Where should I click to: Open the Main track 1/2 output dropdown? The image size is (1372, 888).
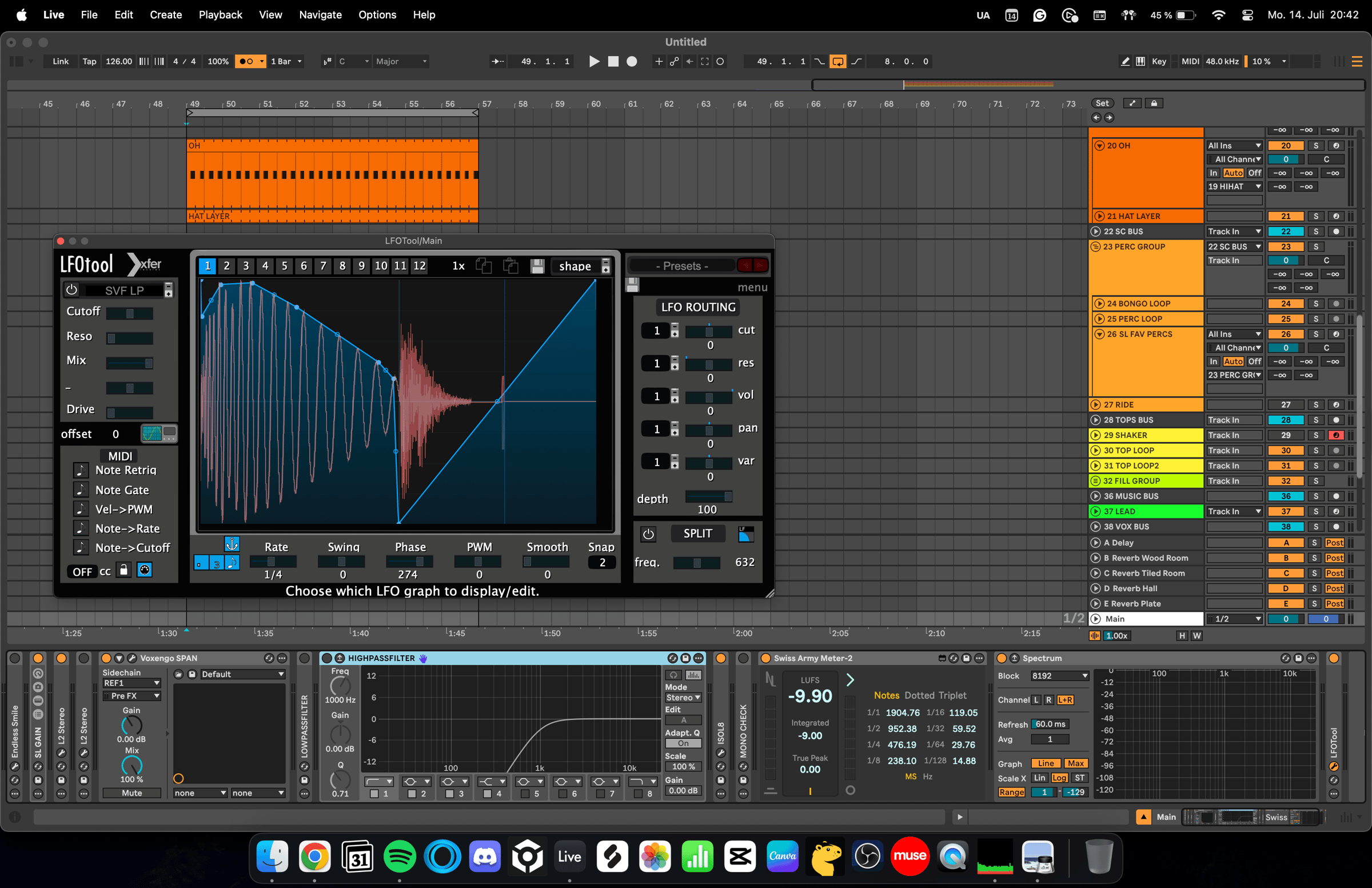1234,619
